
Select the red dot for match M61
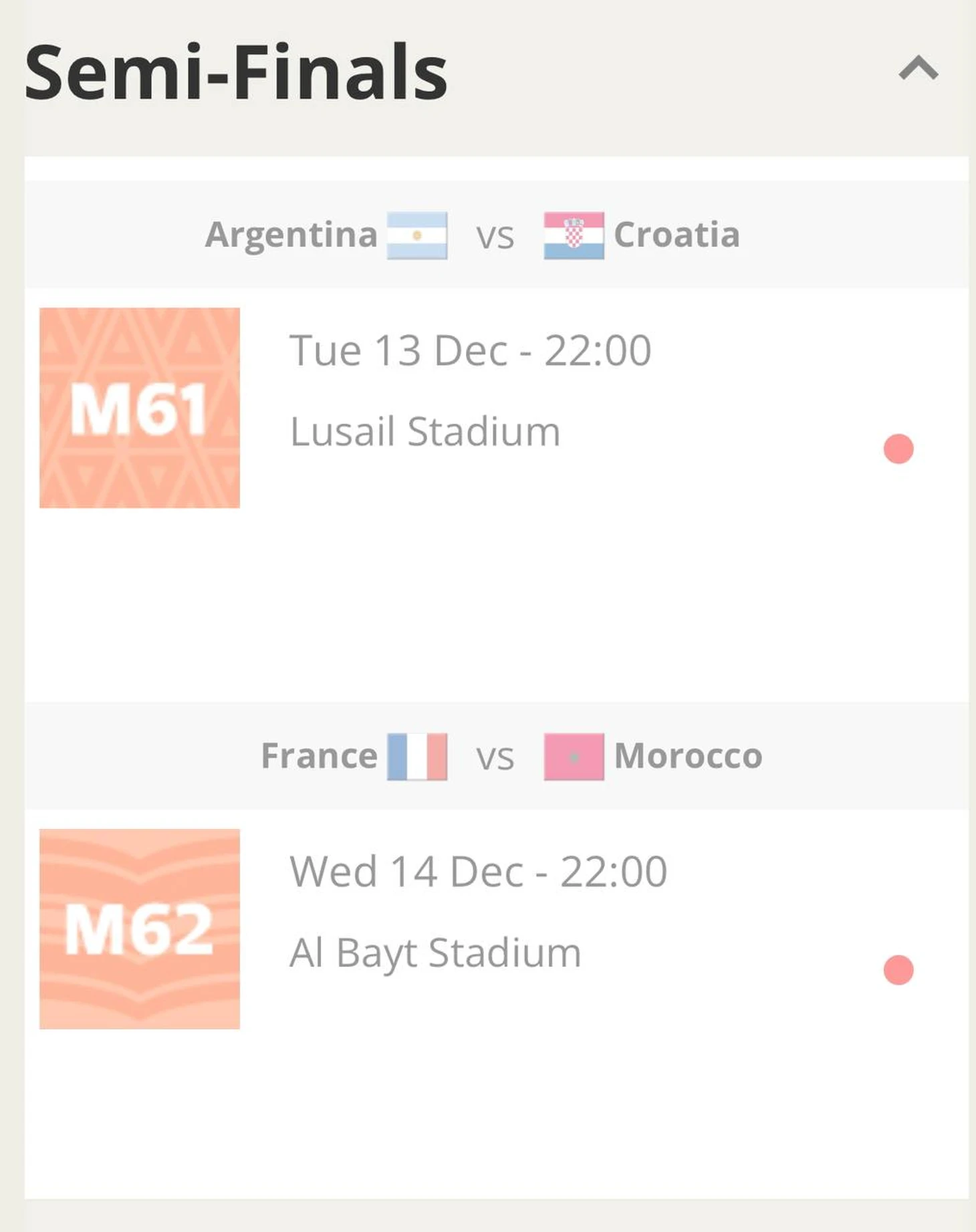pos(898,449)
